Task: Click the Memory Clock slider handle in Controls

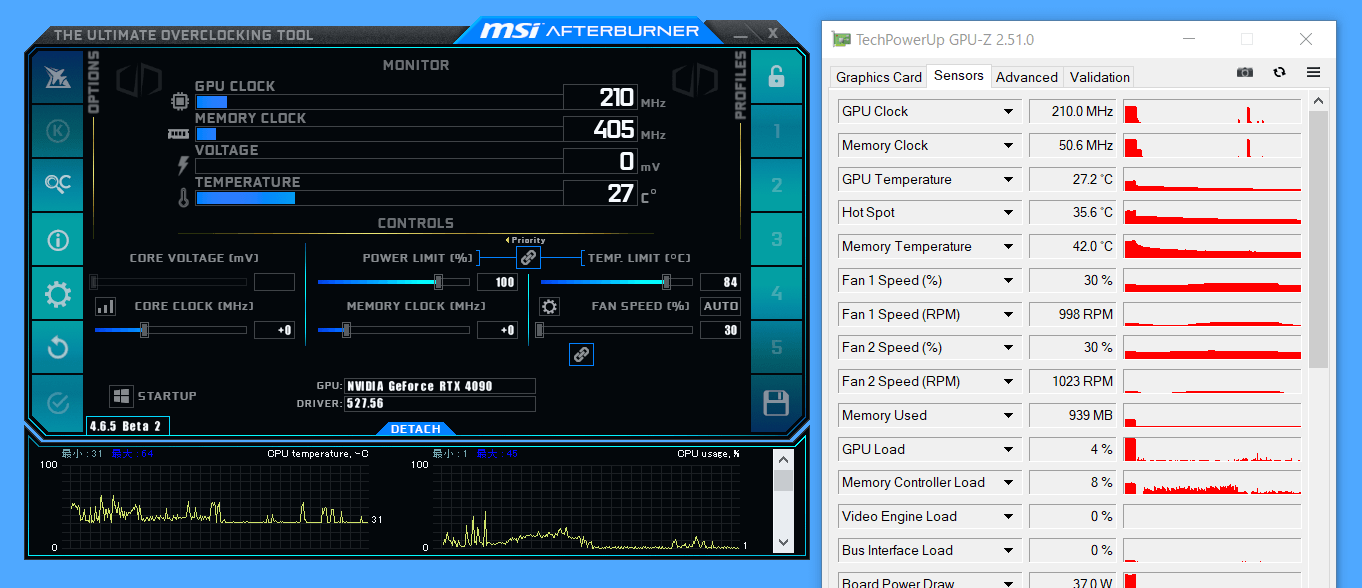Action: (346, 330)
